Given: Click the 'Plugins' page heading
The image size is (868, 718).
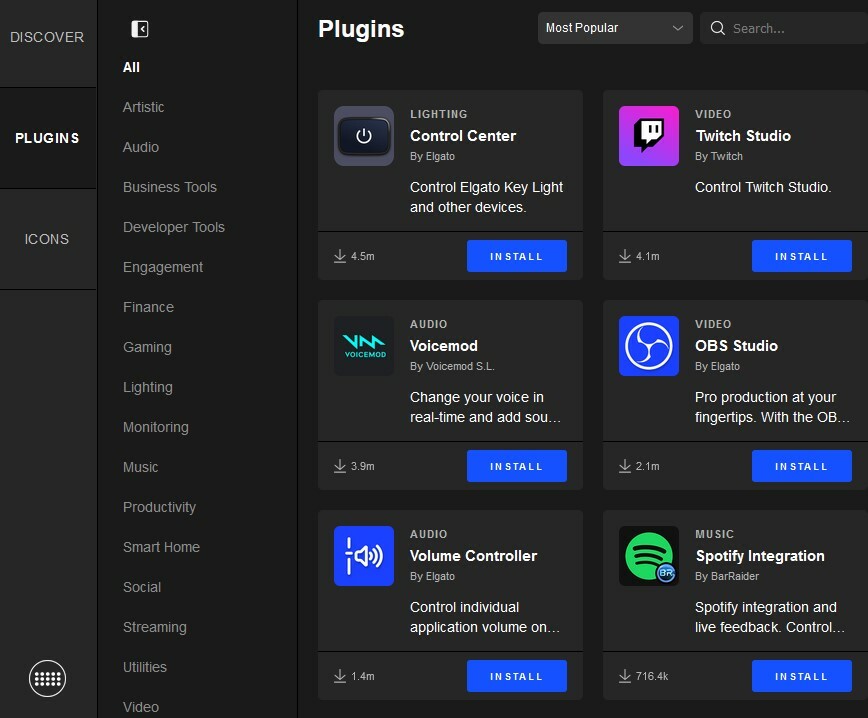Looking at the screenshot, I should pyautogui.click(x=361, y=29).
